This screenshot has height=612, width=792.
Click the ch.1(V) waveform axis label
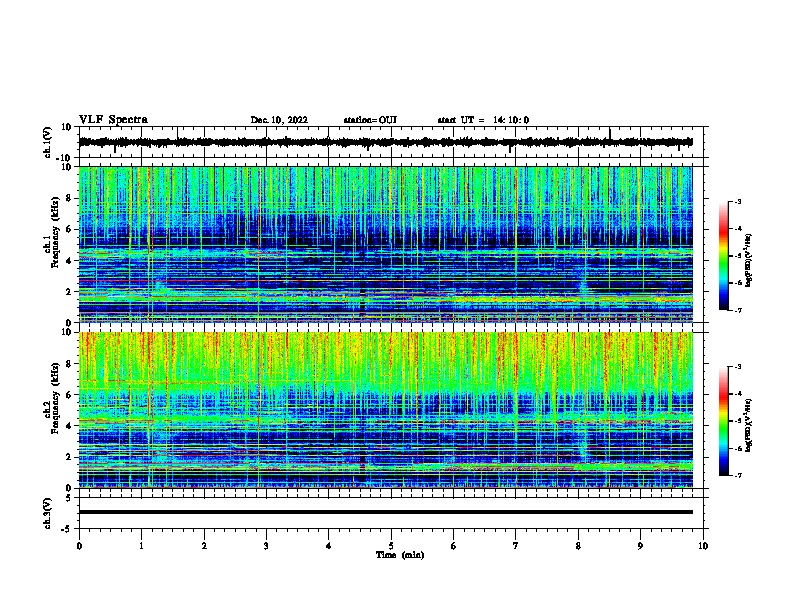pos(48,142)
